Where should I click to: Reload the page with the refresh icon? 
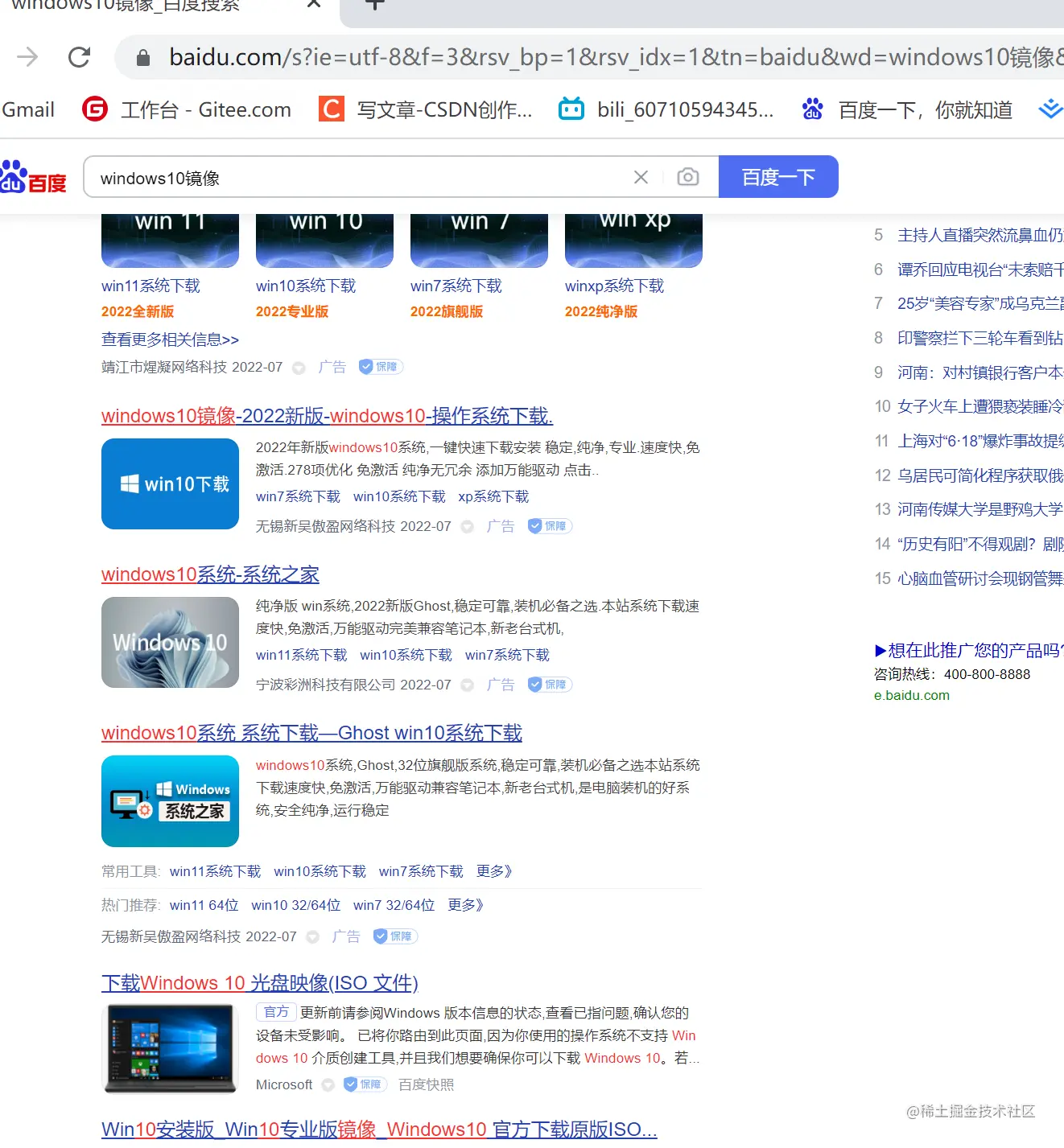79,57
